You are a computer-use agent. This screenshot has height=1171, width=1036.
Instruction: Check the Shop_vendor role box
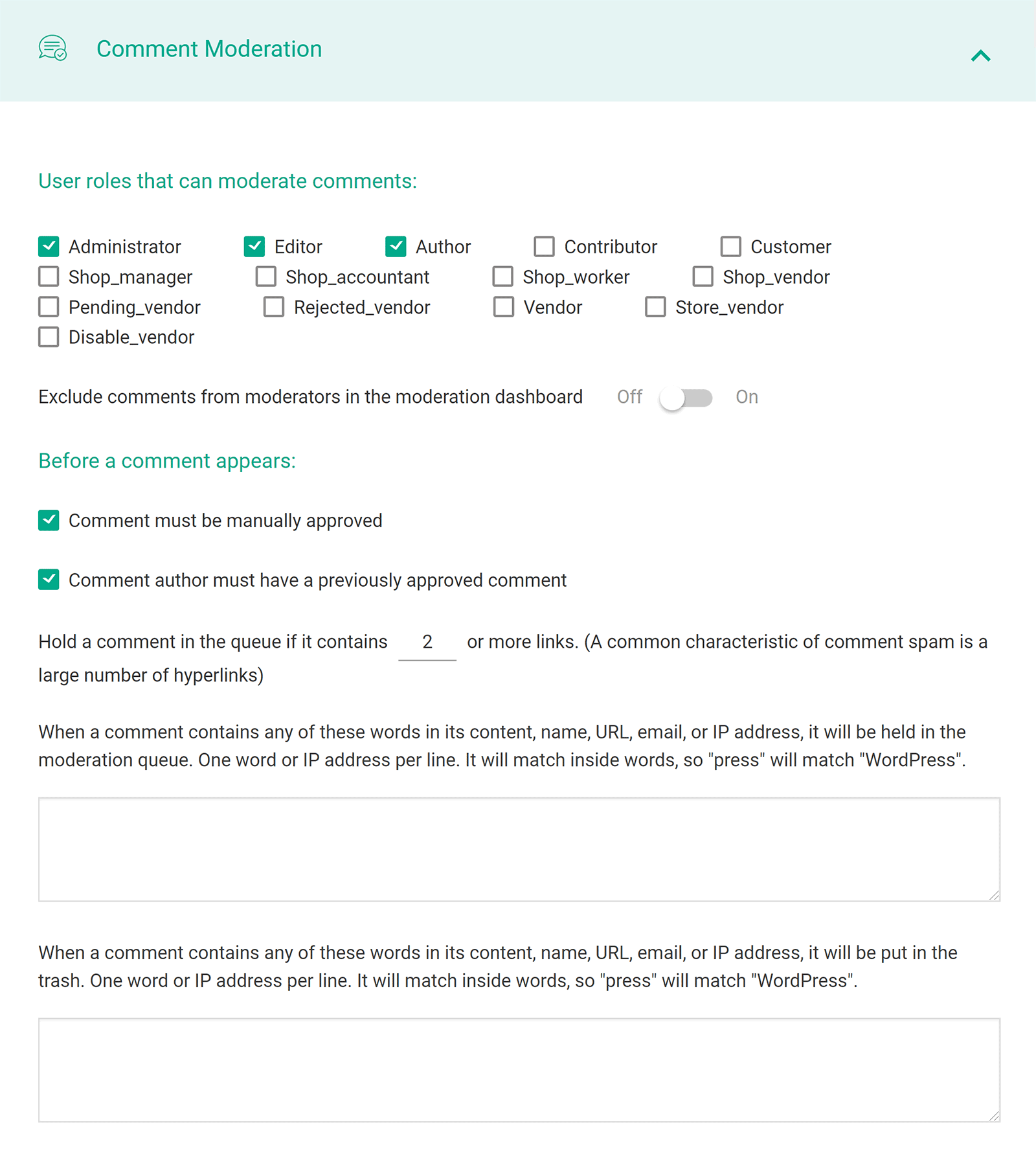pyautogui.click(x=703, y=277)
